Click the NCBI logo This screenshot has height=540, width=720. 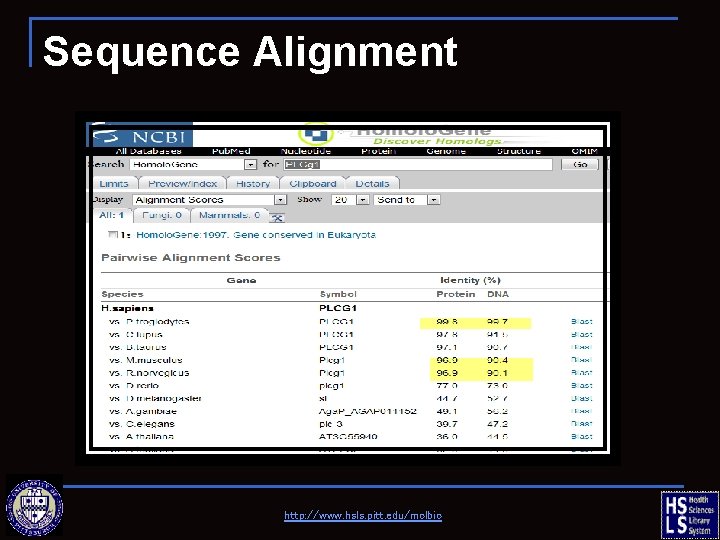(142, 136)
